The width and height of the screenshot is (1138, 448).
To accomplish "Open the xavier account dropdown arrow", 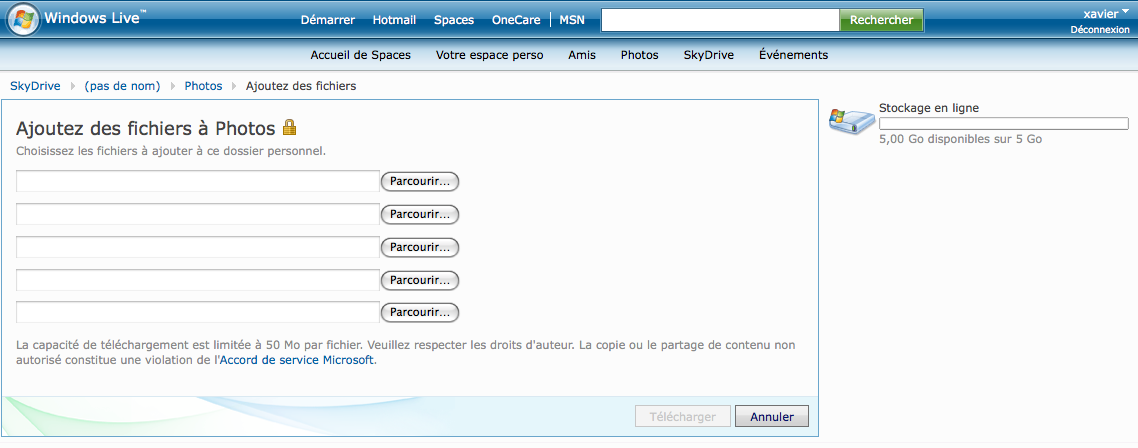I will point(1125,12).
